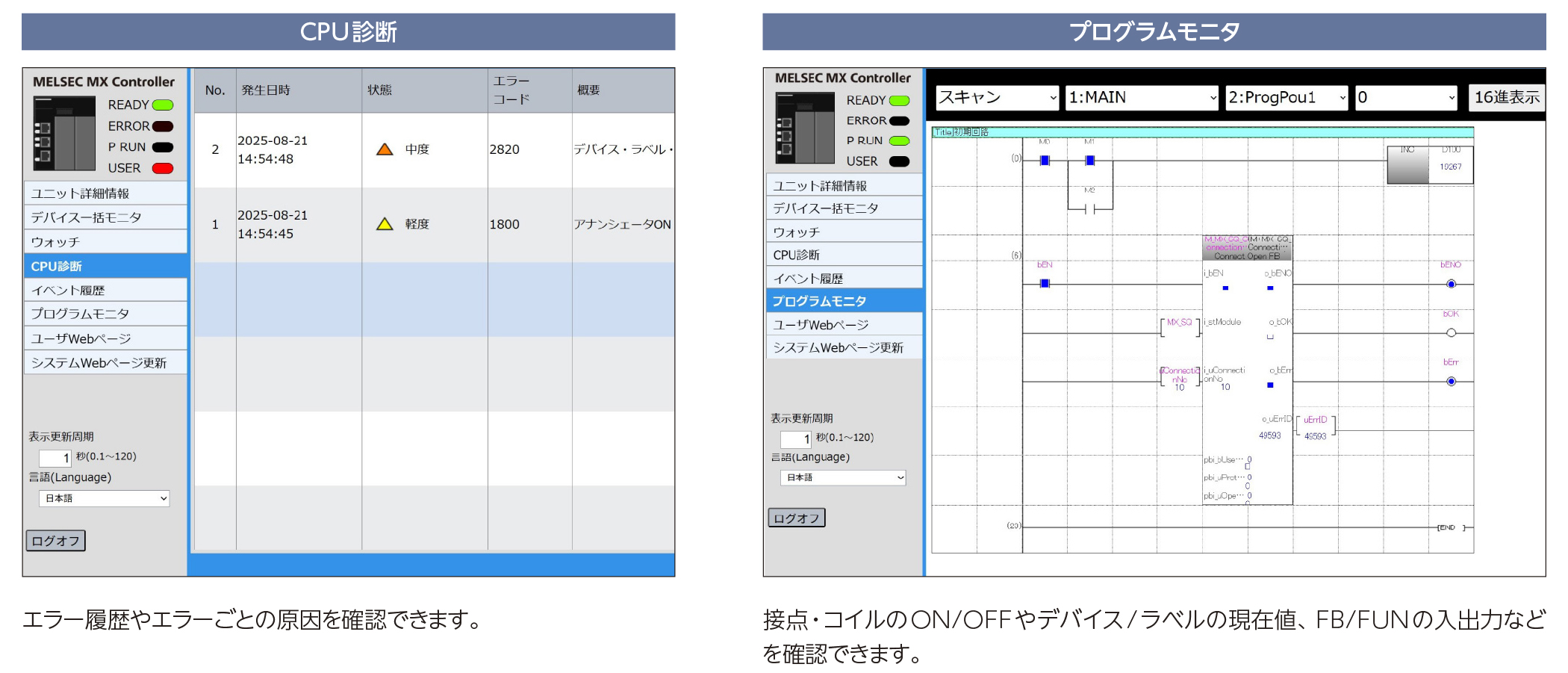
Task: Click the M0 contact in ladder diagram
Action: [1045, 161]
